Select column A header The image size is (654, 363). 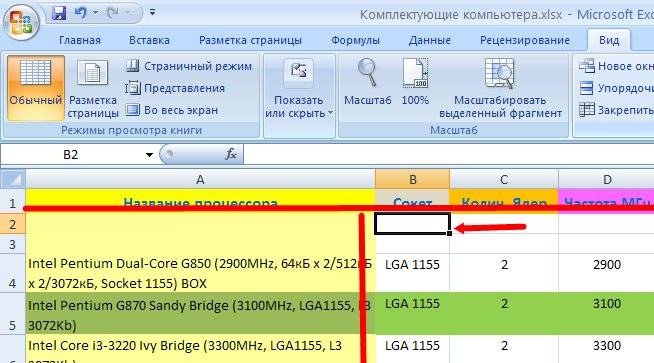tap(200, 179)
